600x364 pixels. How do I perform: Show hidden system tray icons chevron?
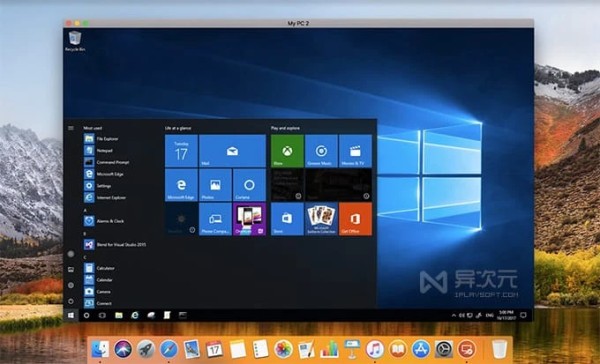(x=454, y=316)
